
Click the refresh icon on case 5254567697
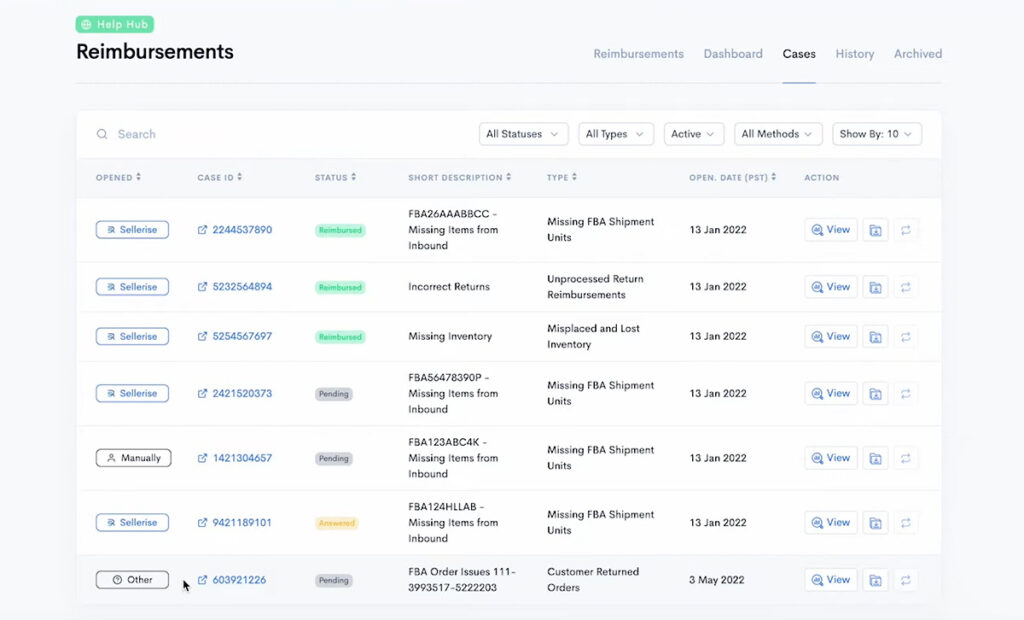(x=903, y=336)
